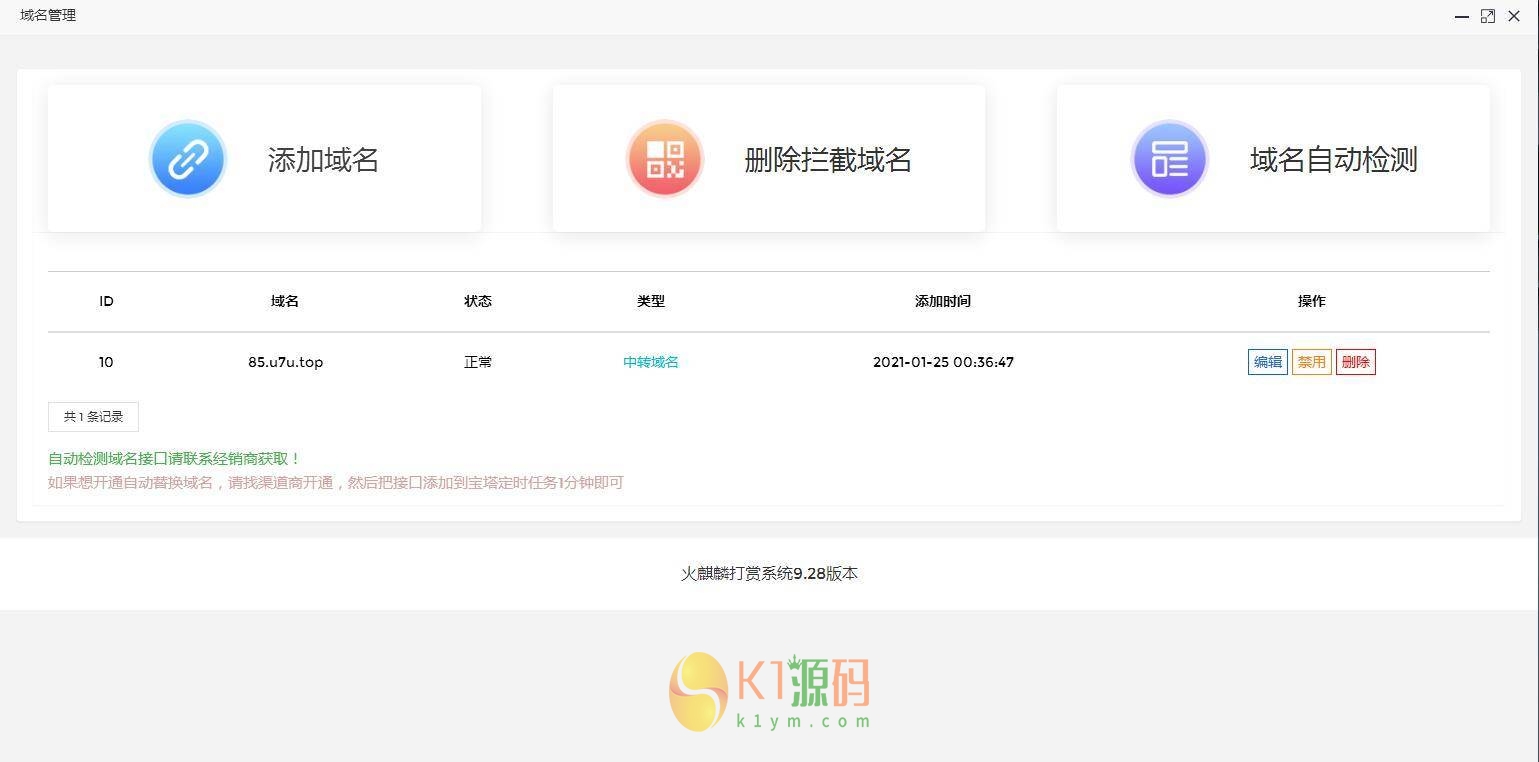The width and height of the screenshot is (1539, 762).
Task: Click the 域名管理 title label
Action: pyautogui.click(x=47, y=15)
